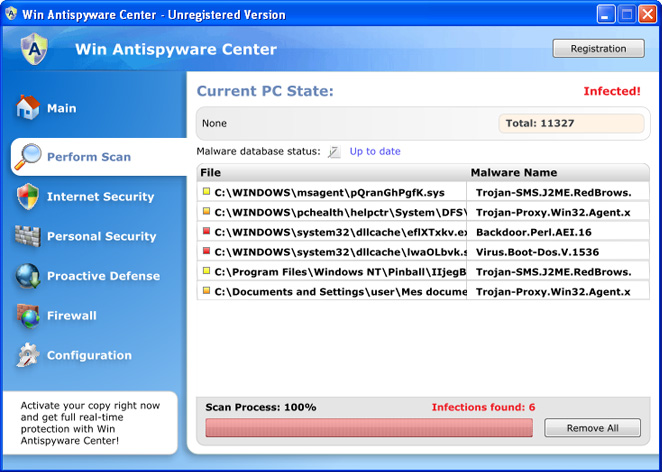Select the Virus.Boot-Dos.V.1536 row
This screenshot has height=472, width=662.
(x=423, y=252)
